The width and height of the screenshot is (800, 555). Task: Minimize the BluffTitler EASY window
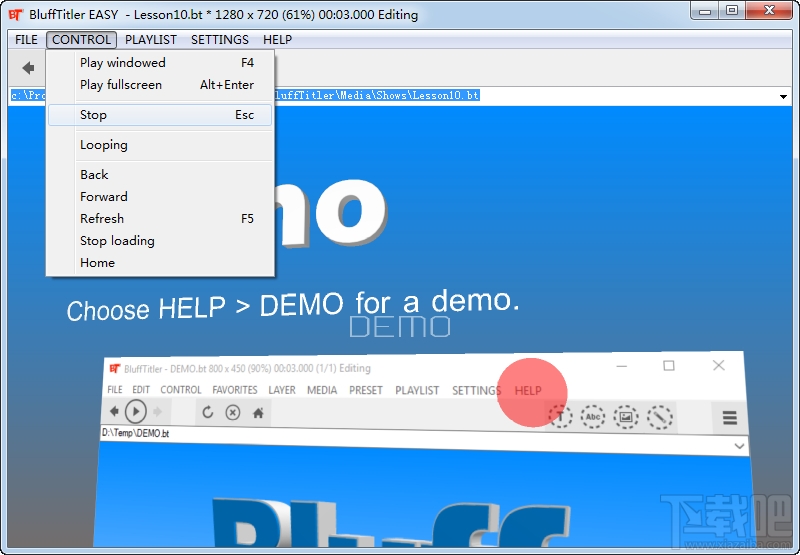coord(705,11)
